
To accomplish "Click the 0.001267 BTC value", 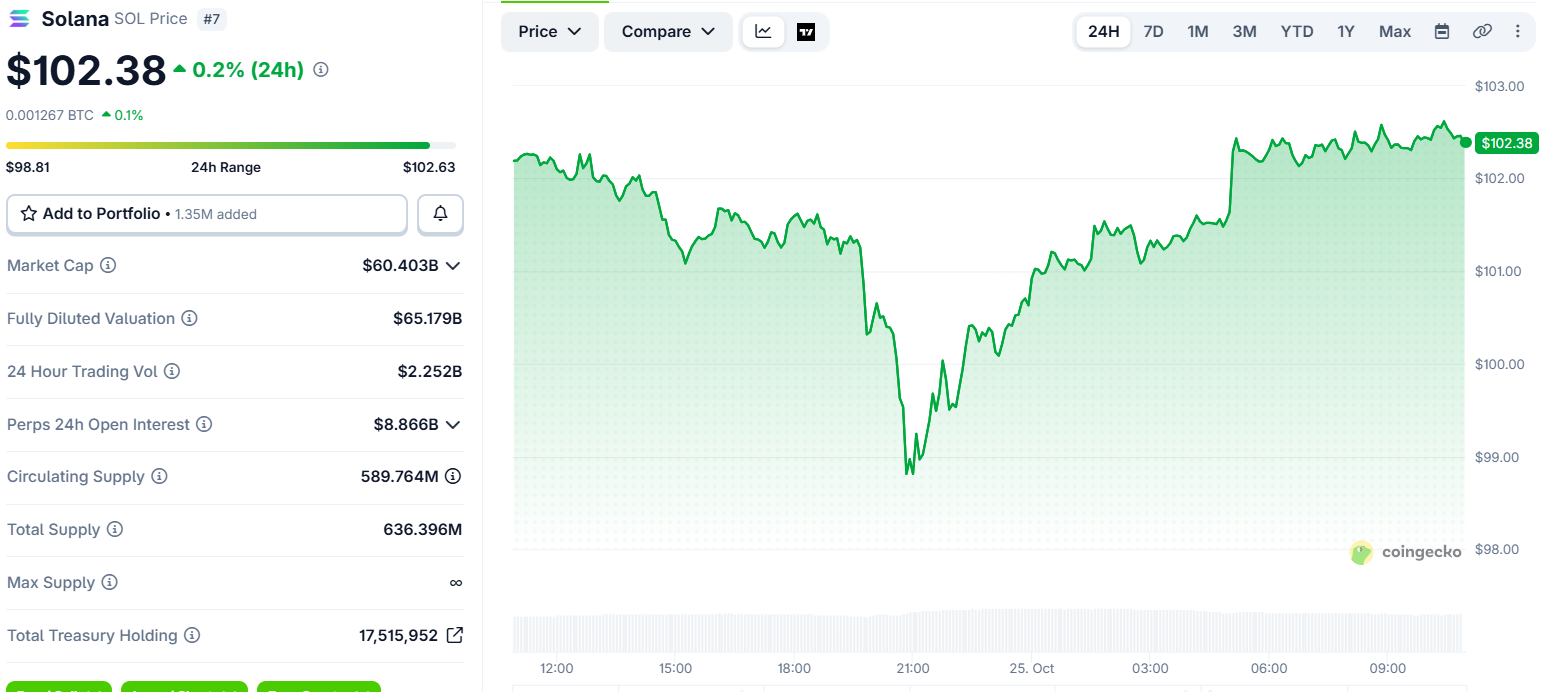I will pyautogui.click(x=50, y=115).
